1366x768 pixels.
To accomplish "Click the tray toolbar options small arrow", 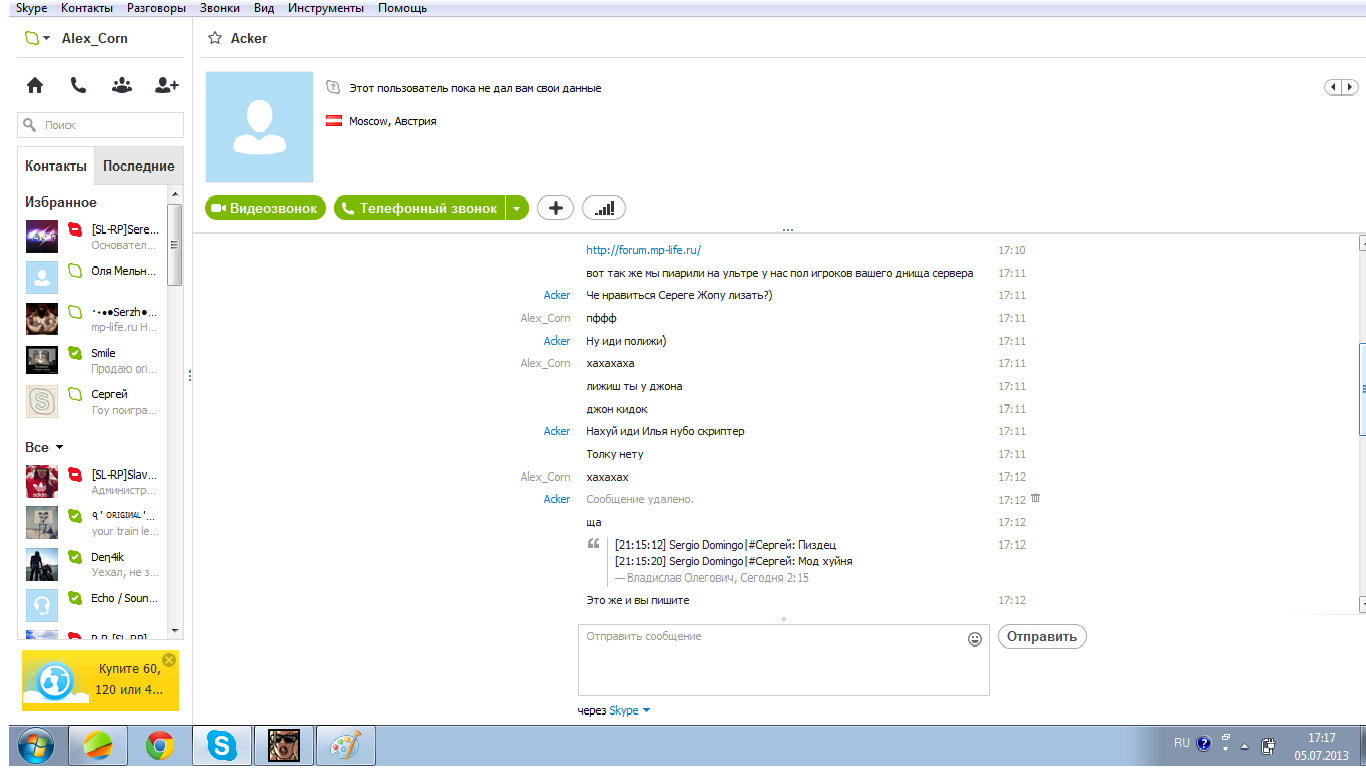I will [1226, 749].
